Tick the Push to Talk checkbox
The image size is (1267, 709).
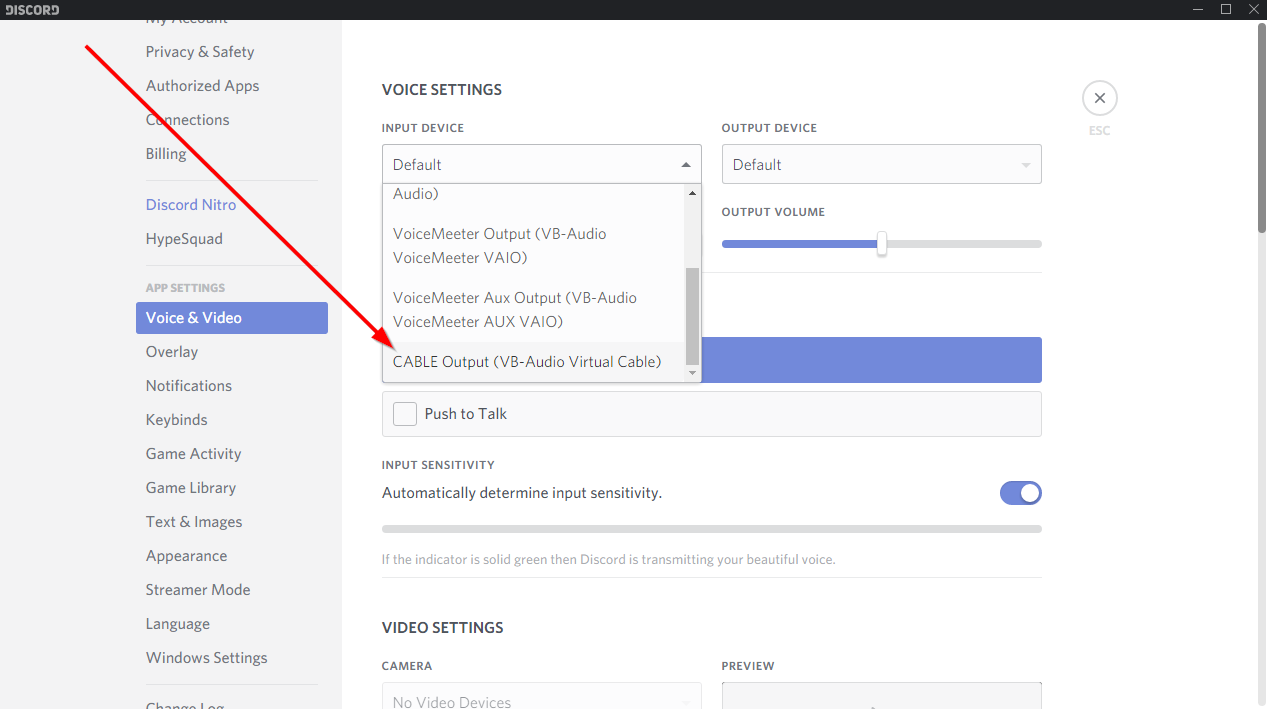click(405, 414)
